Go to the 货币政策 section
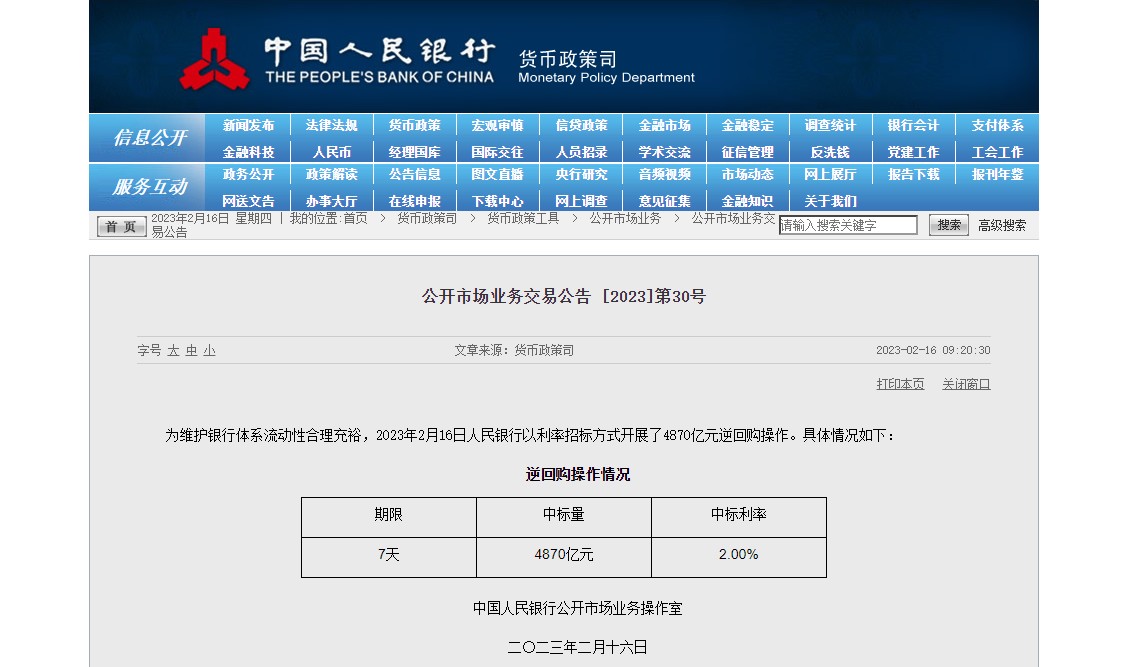This screenshot has width=1131, height=667. (x=415, y=125)
